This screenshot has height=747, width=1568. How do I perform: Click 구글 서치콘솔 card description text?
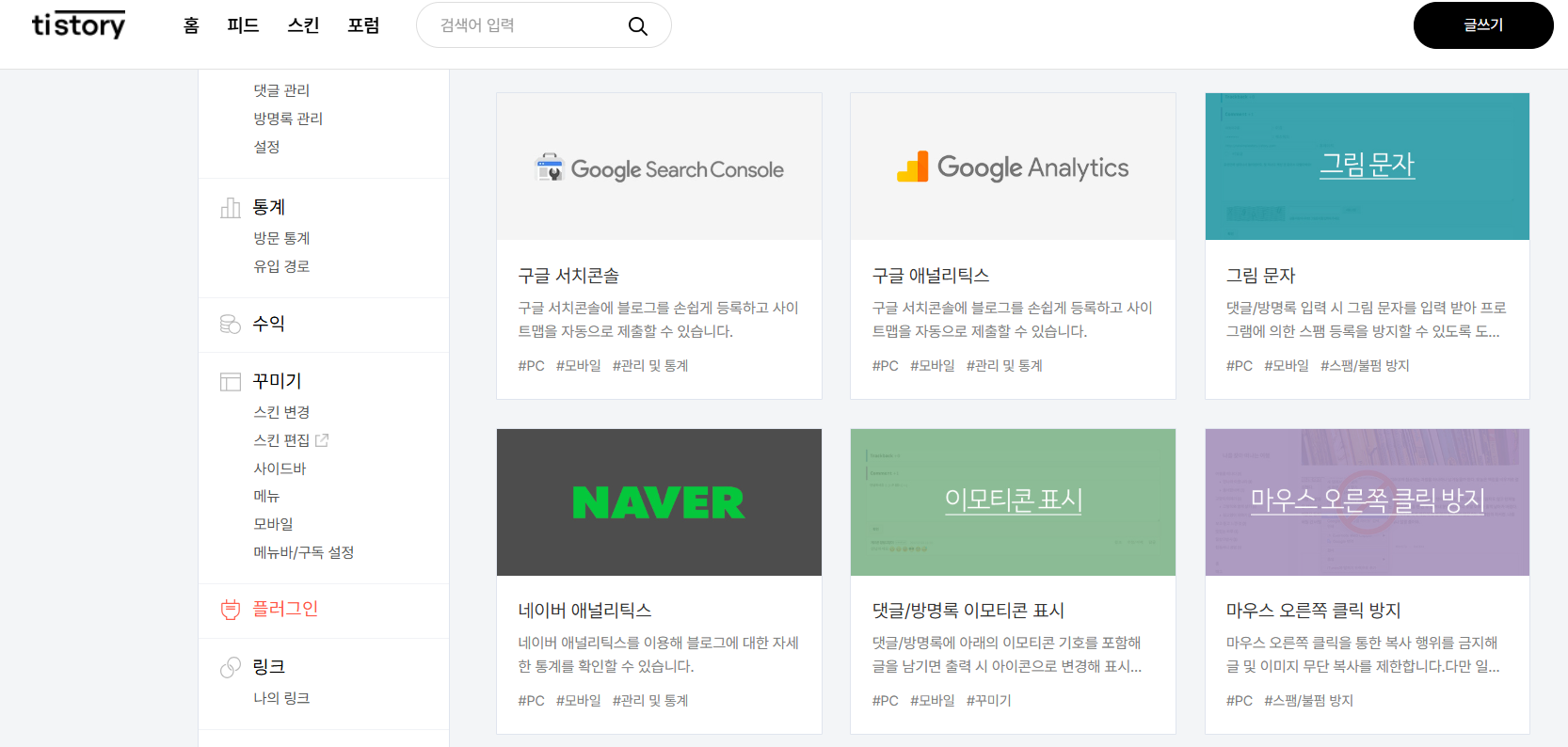658,320
